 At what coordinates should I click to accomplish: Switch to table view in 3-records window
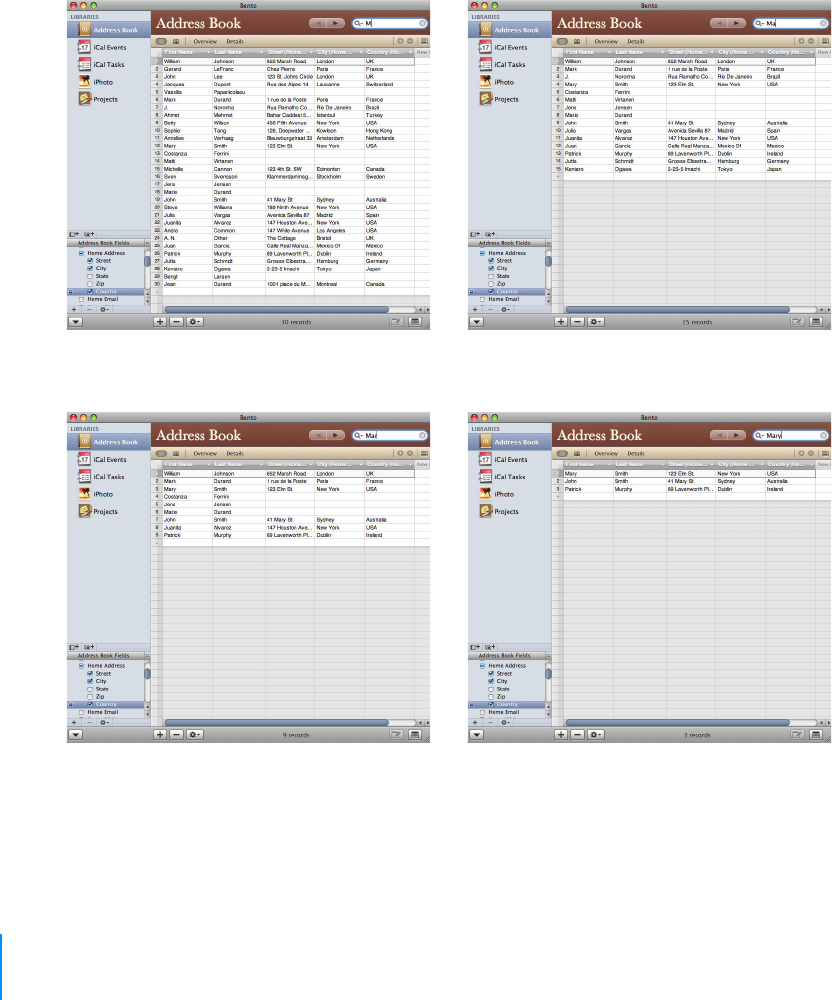[816, 735]
